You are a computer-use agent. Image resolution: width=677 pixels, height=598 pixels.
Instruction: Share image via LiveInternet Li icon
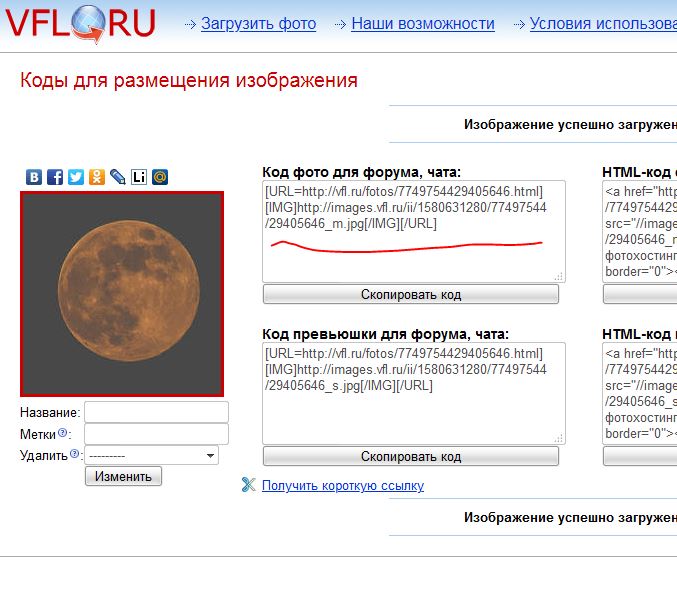tap(139, 177)
